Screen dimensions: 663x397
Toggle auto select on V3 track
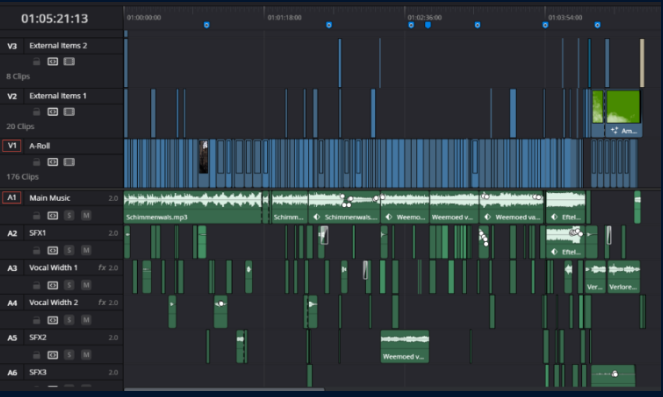(52, 62)
